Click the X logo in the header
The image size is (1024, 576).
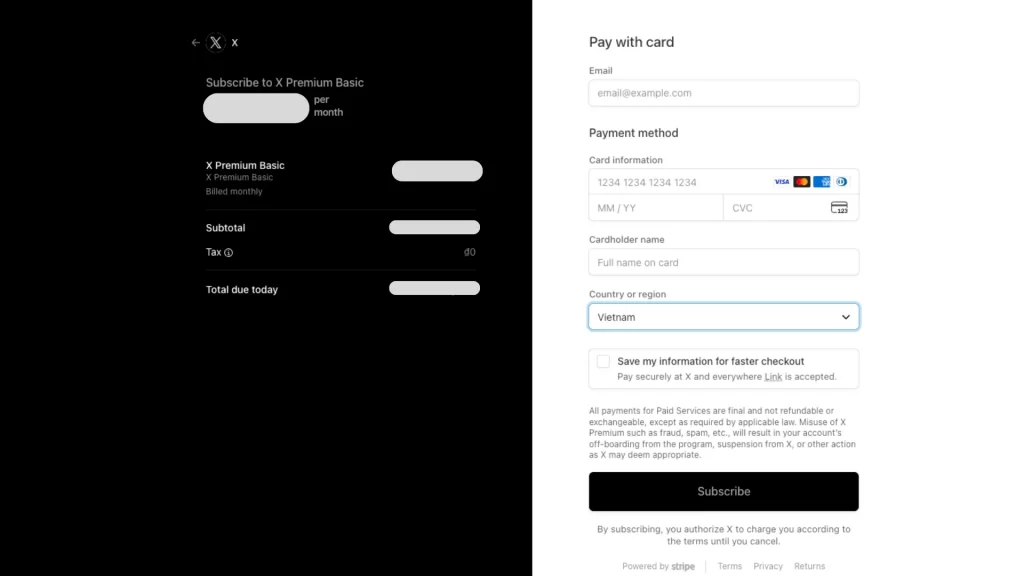click(x=216, y=43)
